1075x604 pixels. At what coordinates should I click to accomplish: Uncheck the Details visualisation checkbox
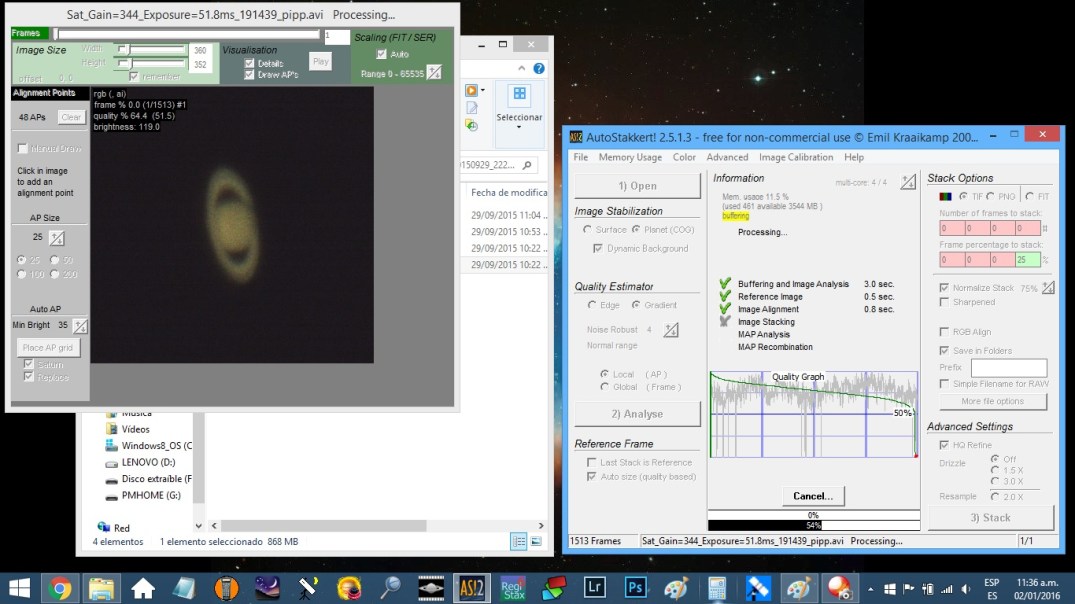coord(250,63)
